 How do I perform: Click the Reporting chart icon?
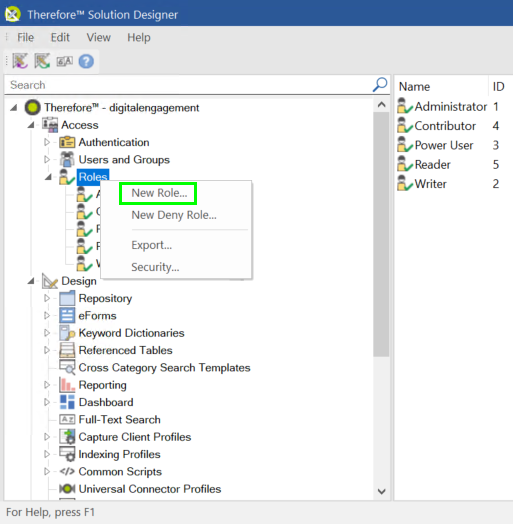pyautogui.click(x=67, y=385)
